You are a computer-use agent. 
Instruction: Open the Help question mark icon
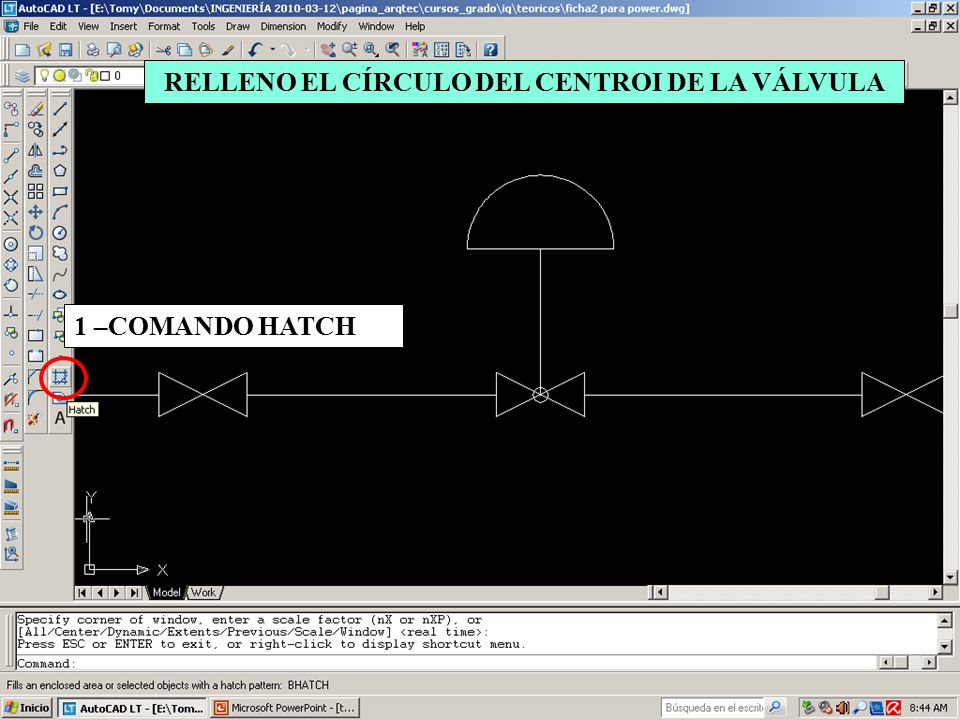pyautogui.click(x=490, y=50)
